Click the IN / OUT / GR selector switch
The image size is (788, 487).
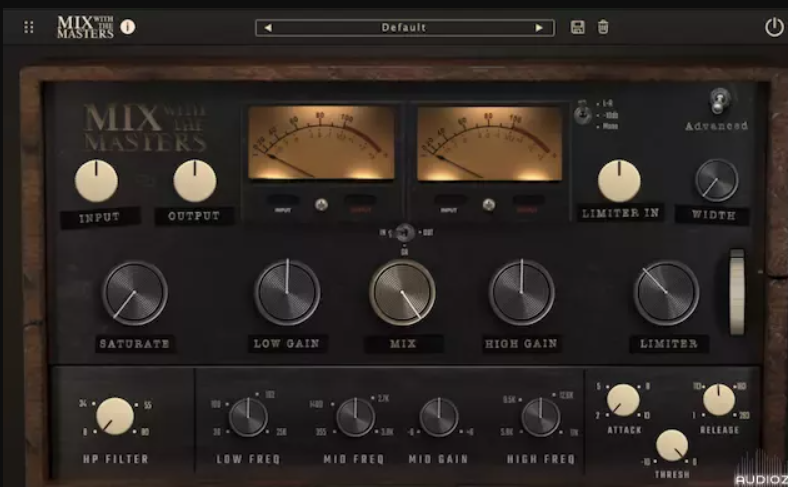click(x=404, y=233)
